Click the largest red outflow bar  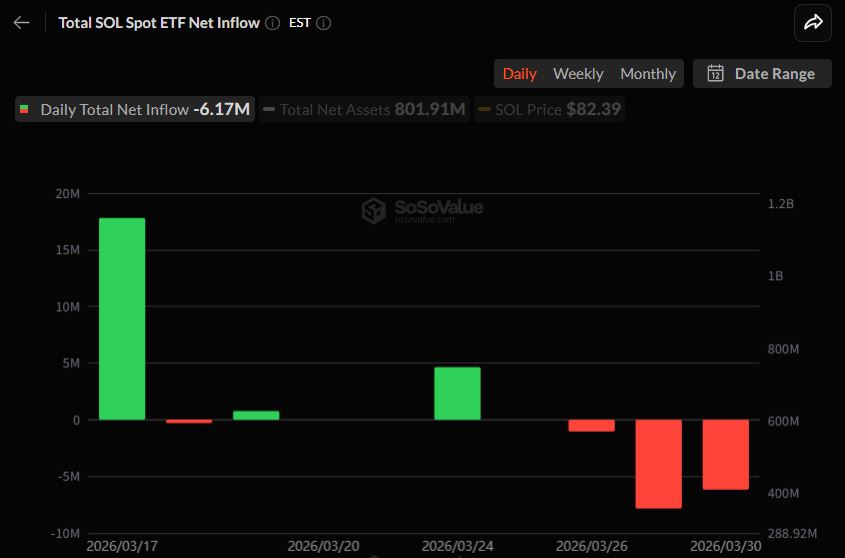(x=658, y=463)
